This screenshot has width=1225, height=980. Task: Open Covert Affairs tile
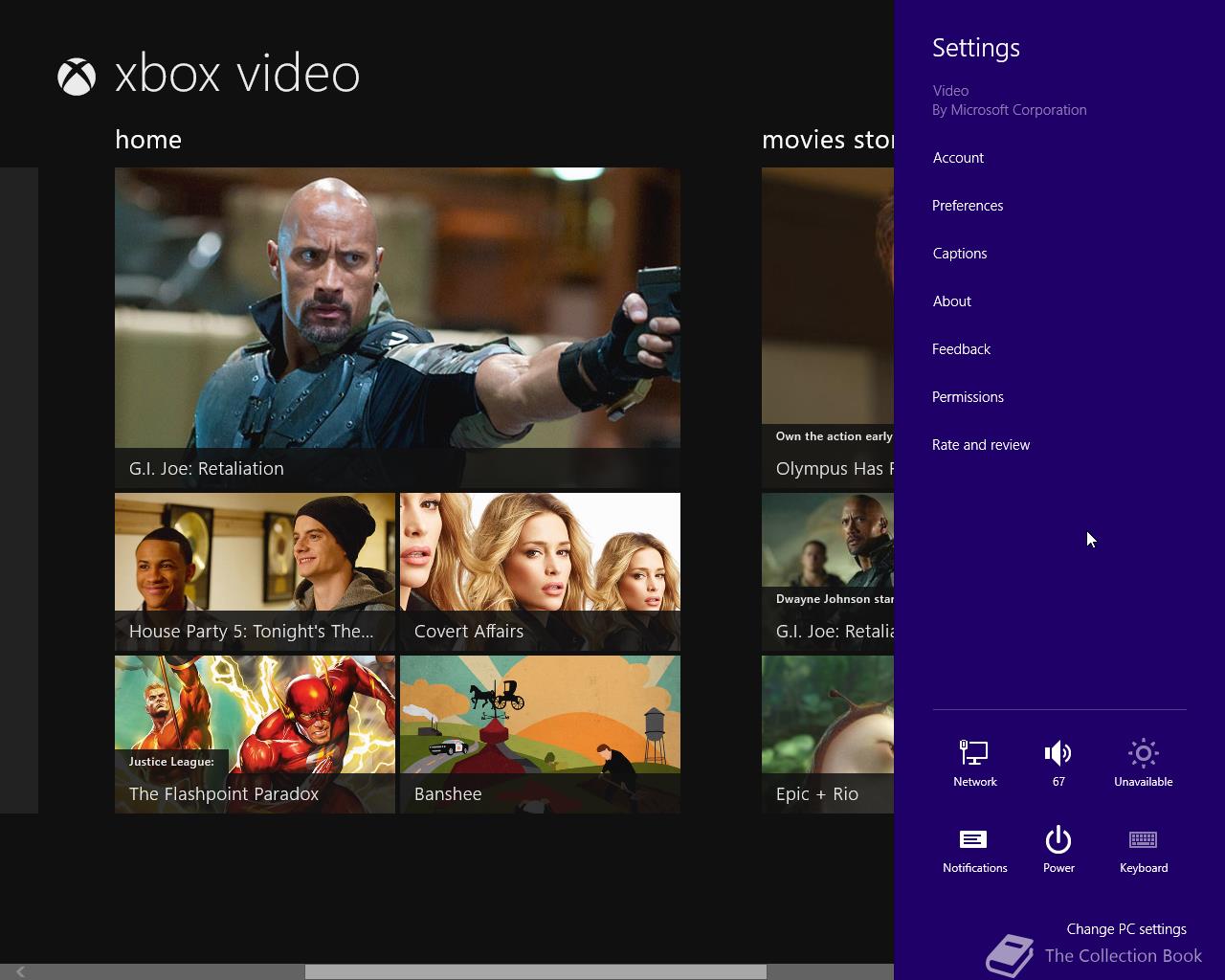pyautogui.click(x=540, y=572)
